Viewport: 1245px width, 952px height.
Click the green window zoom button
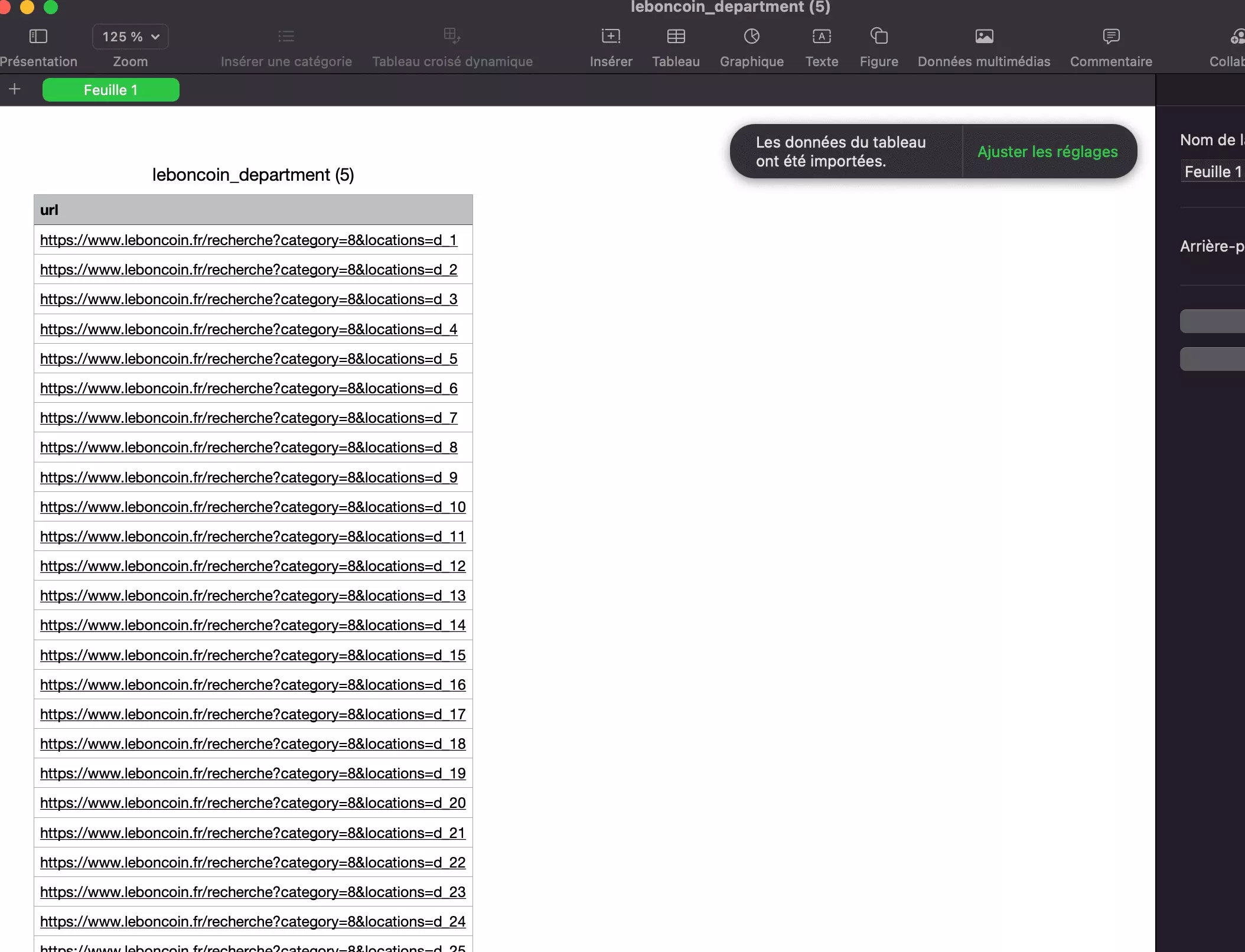[x=51, y=6]
